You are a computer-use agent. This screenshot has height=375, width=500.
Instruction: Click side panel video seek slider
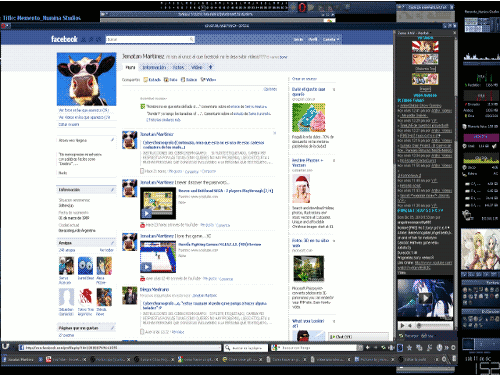coord(434,325)
